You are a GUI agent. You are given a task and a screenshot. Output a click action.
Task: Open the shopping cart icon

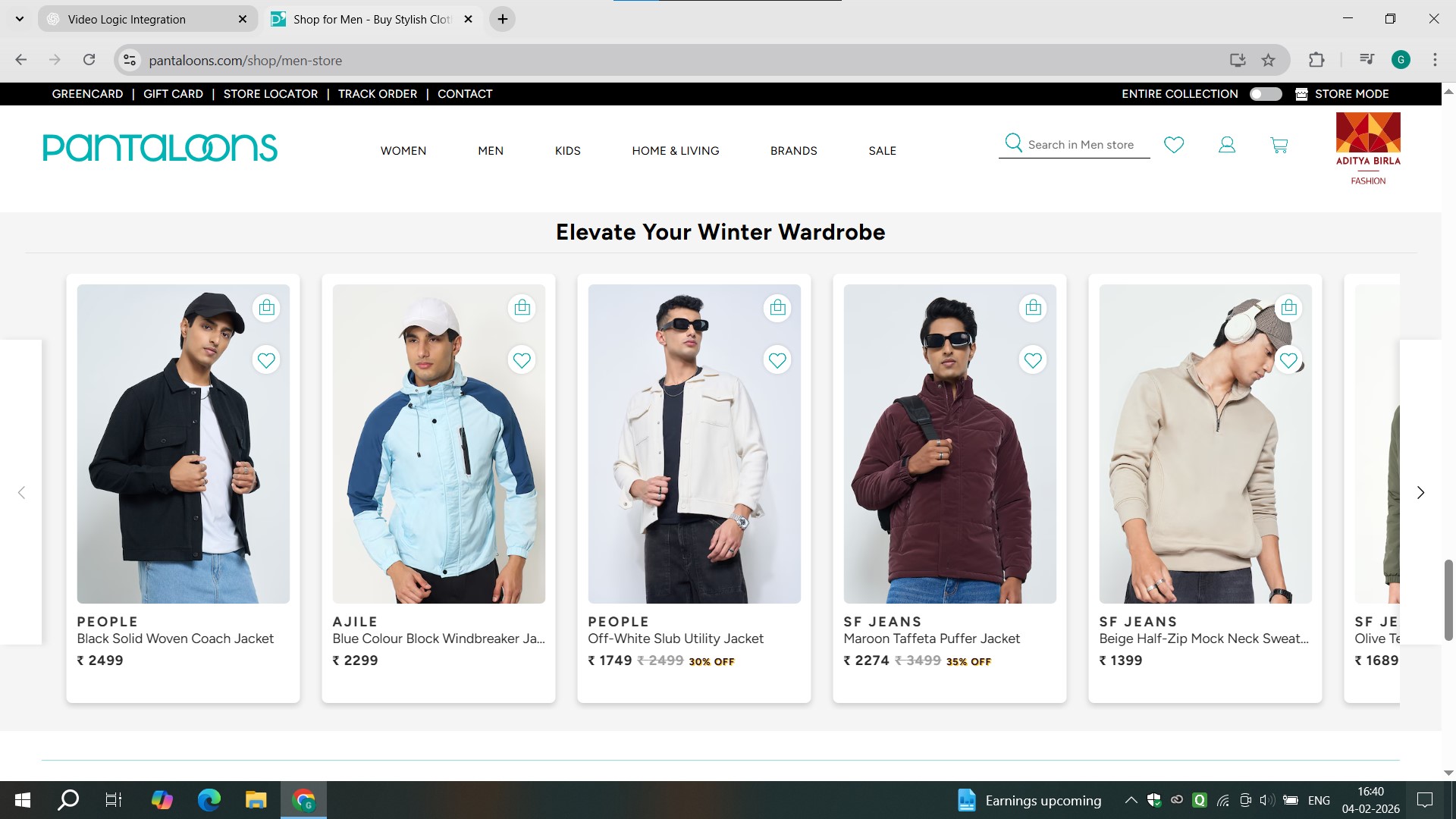tap(1279, 145)
